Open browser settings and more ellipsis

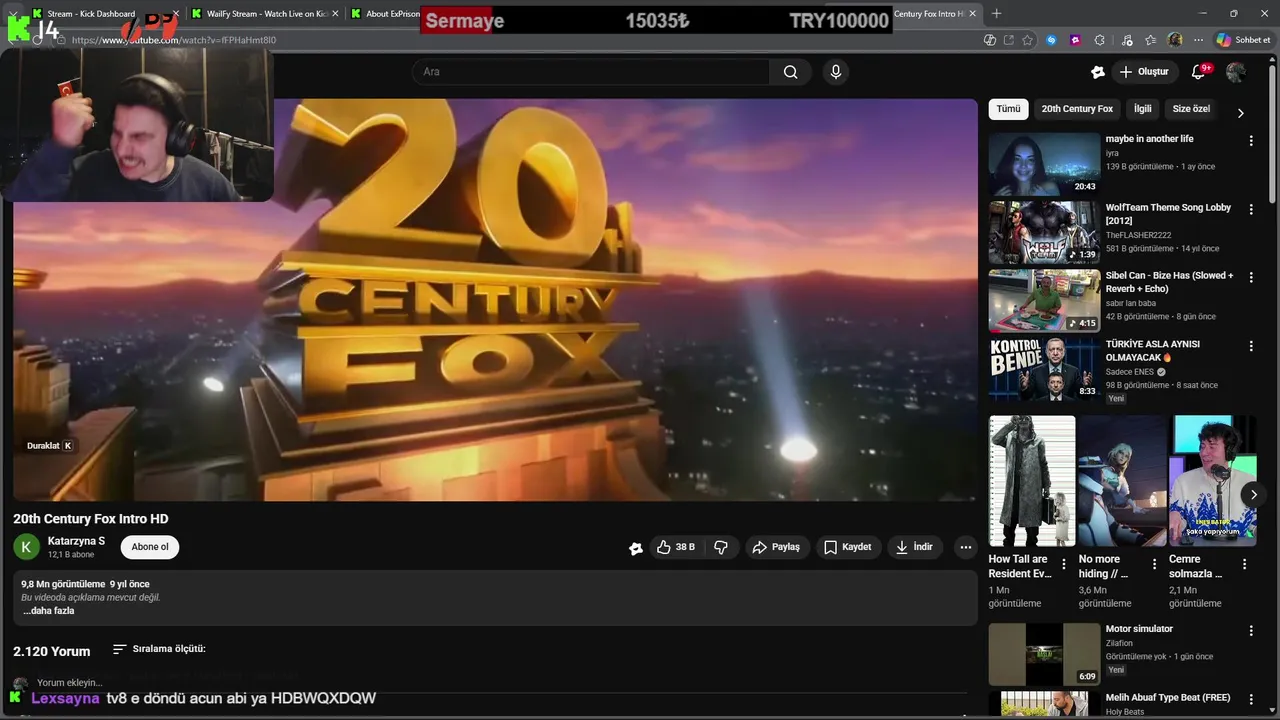pos(1198,40)
